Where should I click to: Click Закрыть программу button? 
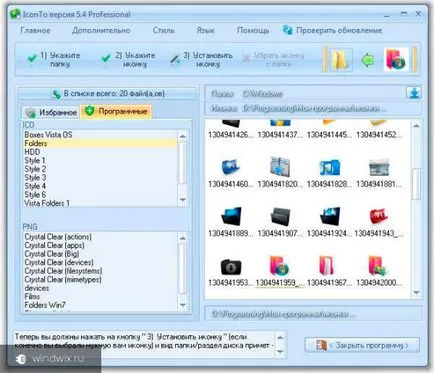362,345
